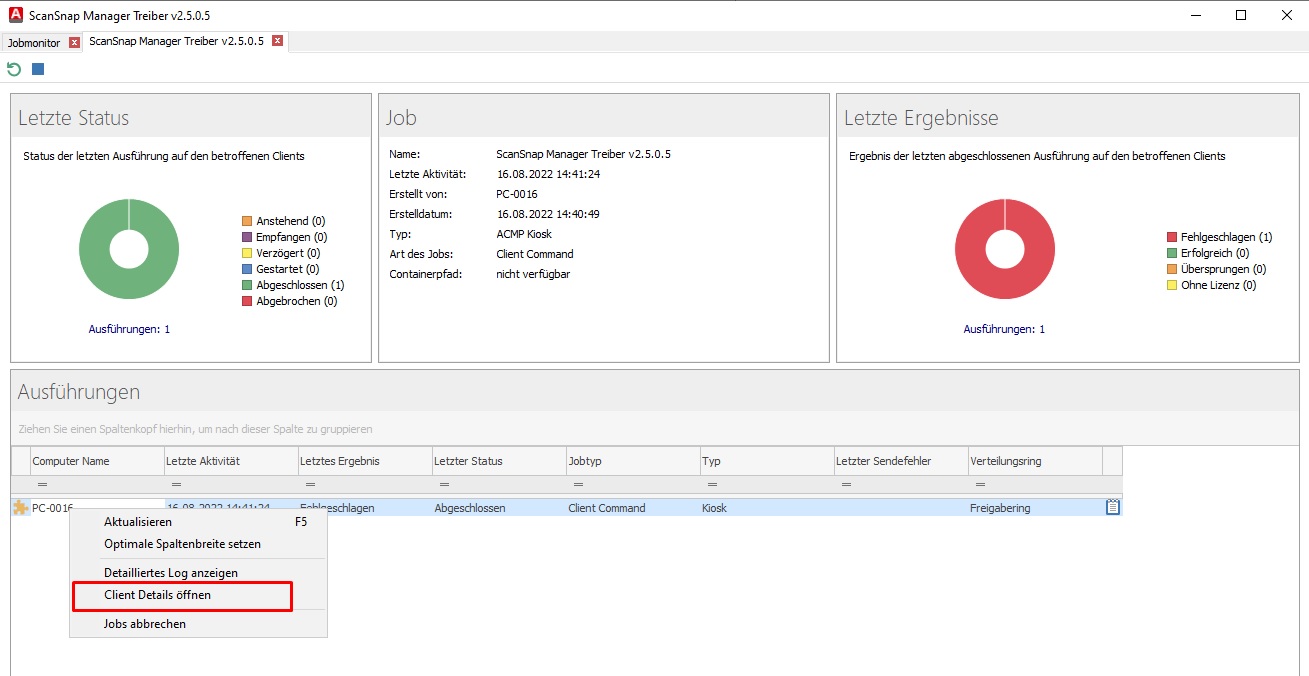1309x676 pixels.
Task: Choose Jobs abbrechen in the context menu
Action: 145,624
